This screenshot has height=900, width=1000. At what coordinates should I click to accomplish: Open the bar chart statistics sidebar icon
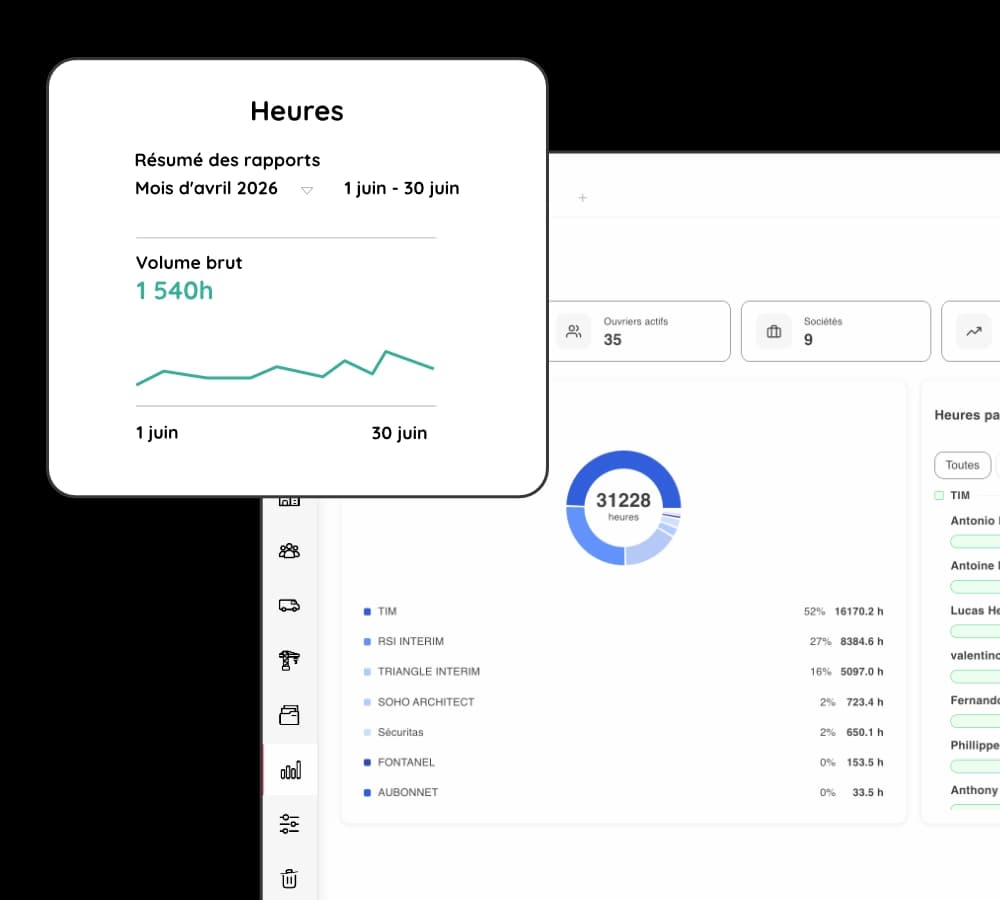click(x=290, y=770)
